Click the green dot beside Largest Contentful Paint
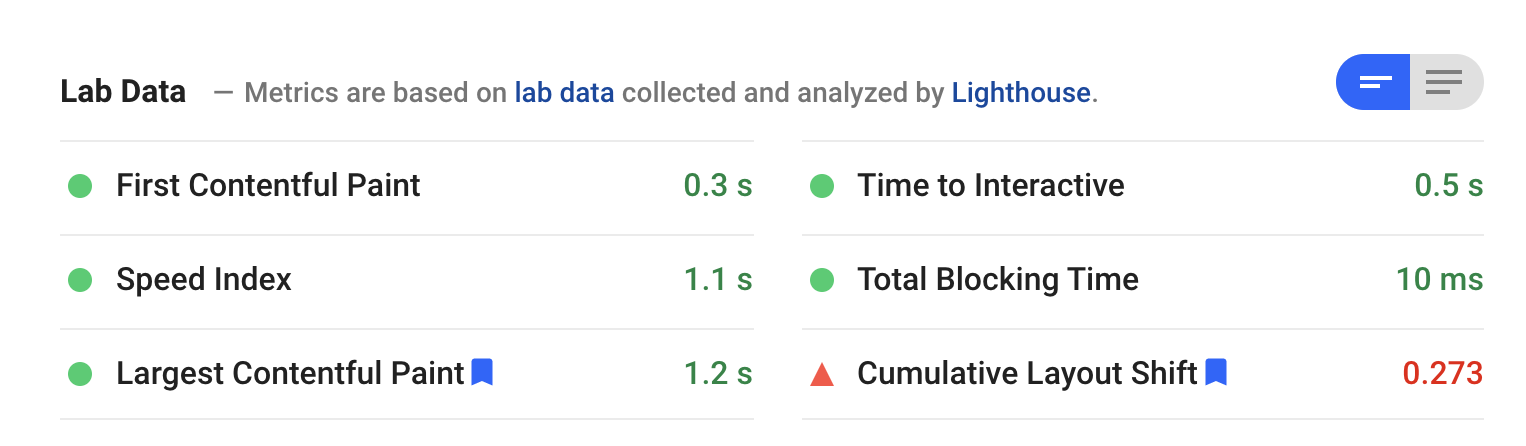Screen dimensions: 1526x446 80,374
